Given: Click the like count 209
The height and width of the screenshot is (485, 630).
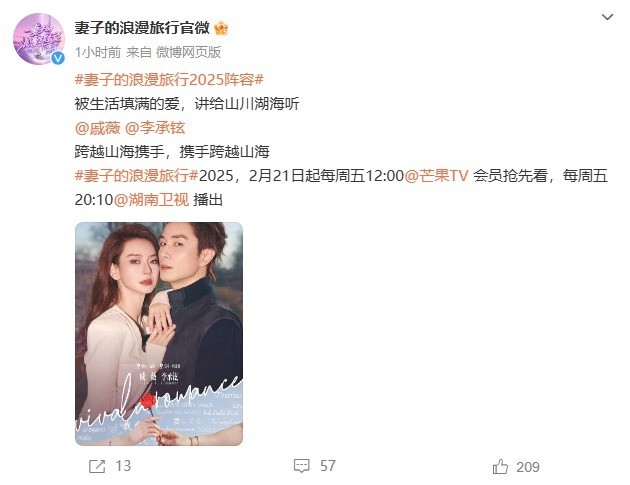Looking at the screenshot, I should coord(528,467).
